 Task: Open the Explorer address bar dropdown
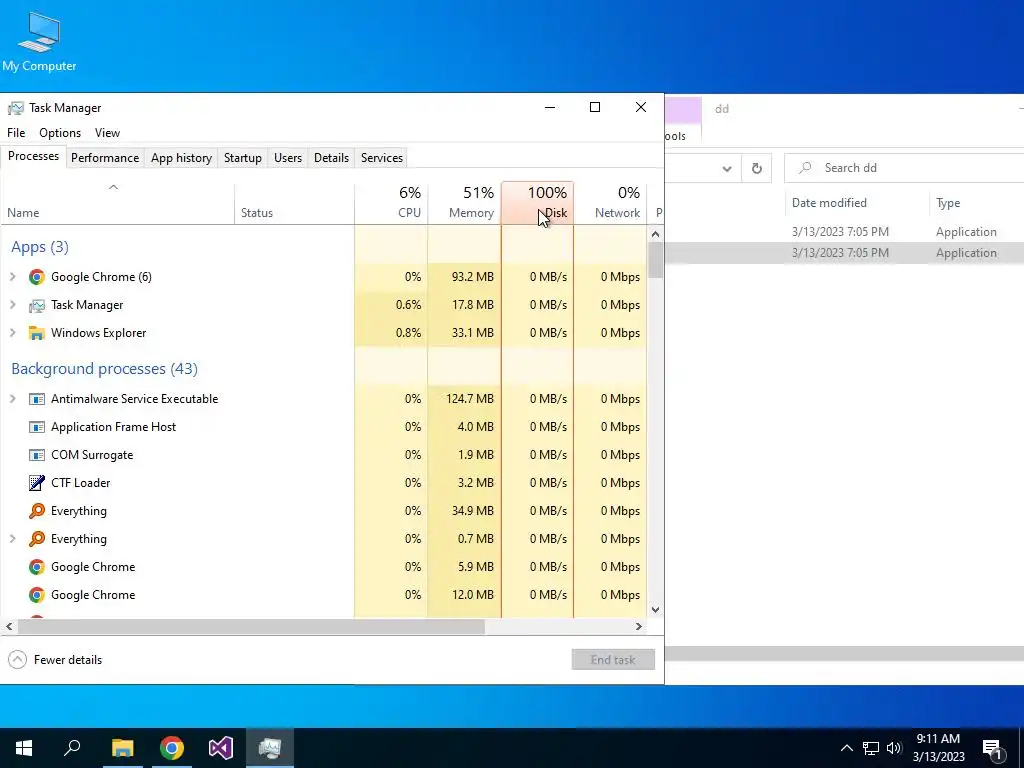(726, 168)
